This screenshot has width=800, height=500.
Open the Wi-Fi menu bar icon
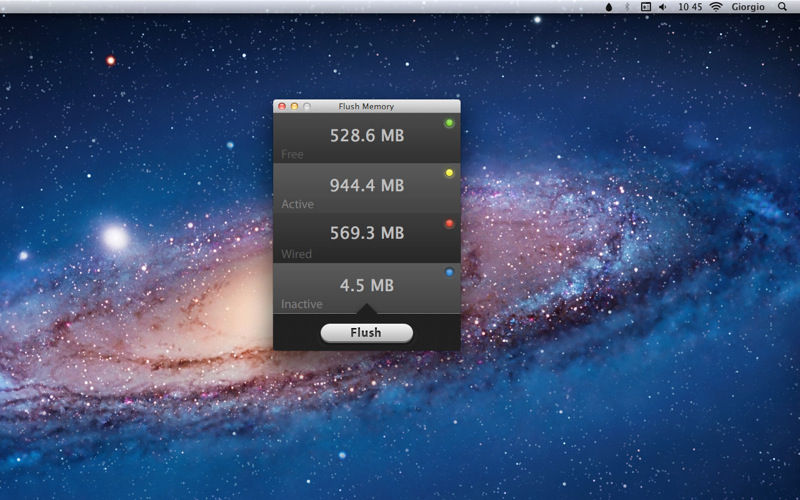(716, 7)
